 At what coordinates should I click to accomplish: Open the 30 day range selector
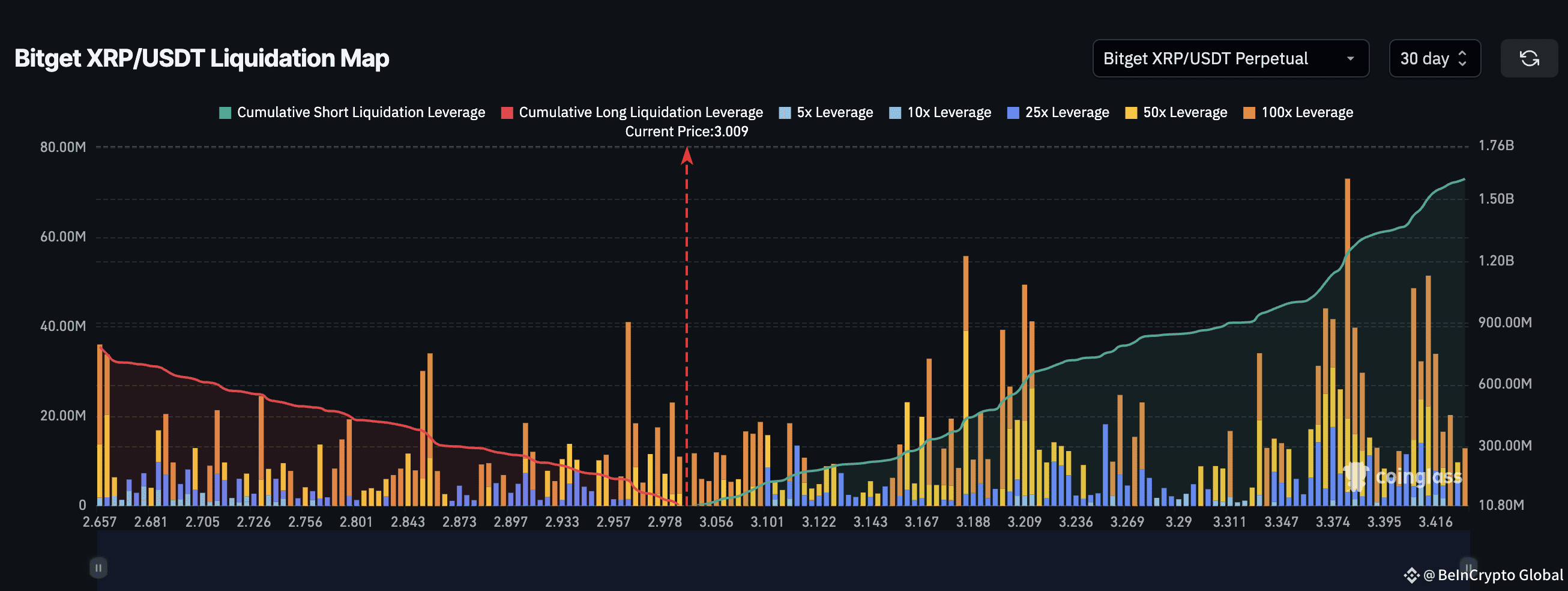point(1434,58)
